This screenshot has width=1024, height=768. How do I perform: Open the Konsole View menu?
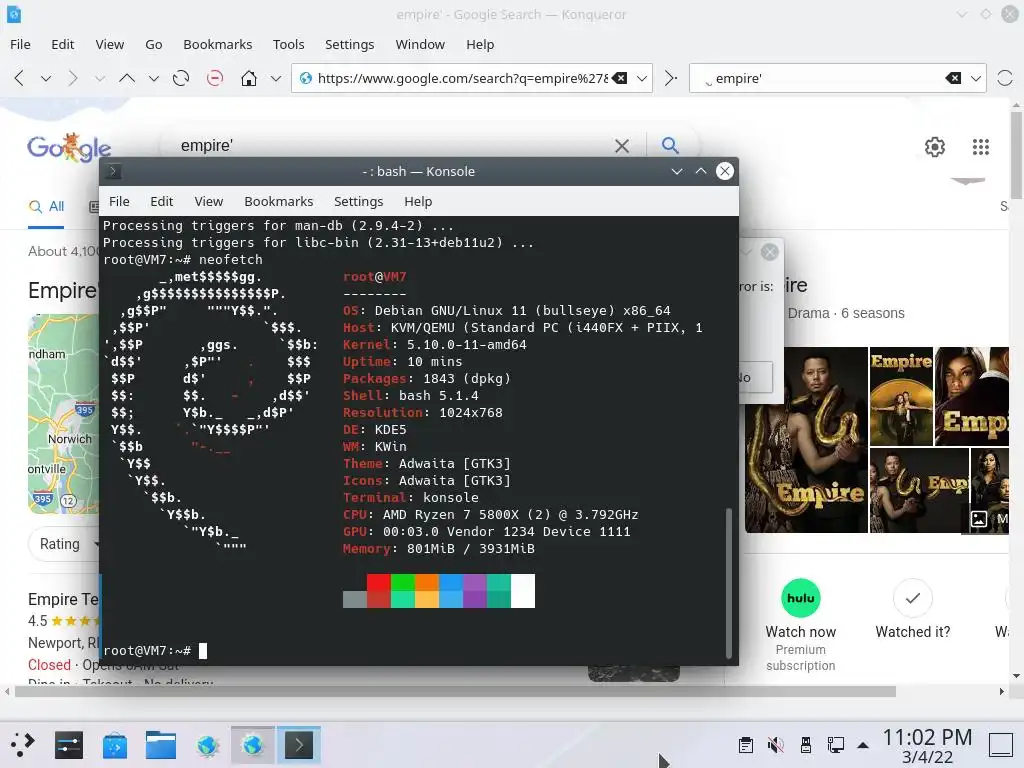pos(208,201)
